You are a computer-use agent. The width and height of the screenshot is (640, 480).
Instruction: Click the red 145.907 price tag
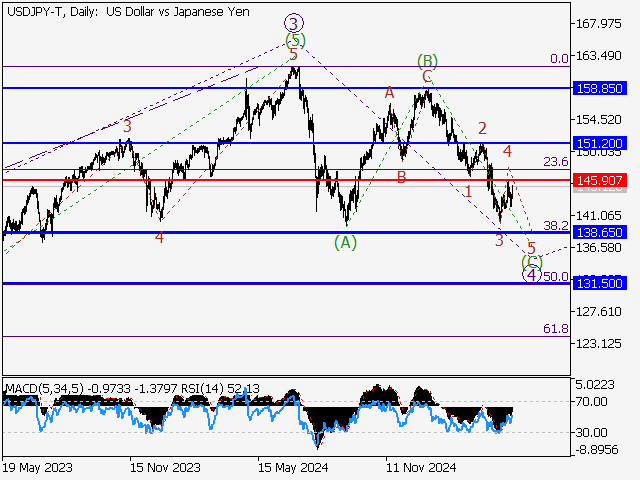point(601,179)
